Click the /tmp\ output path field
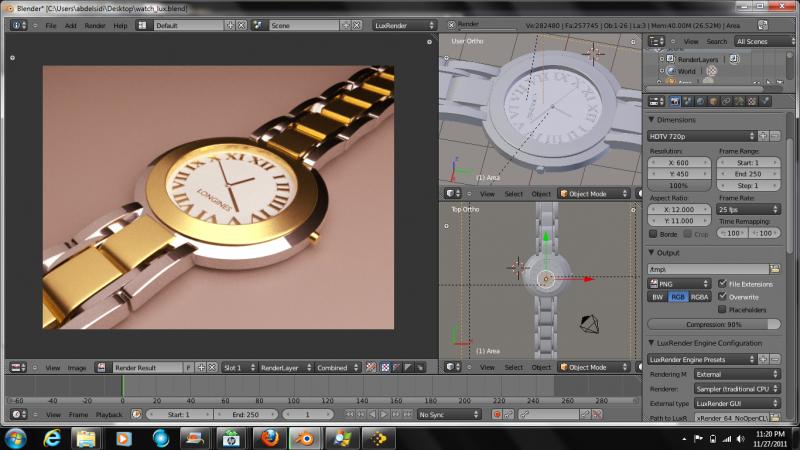800x450 pixels. [x=708, y=269]
